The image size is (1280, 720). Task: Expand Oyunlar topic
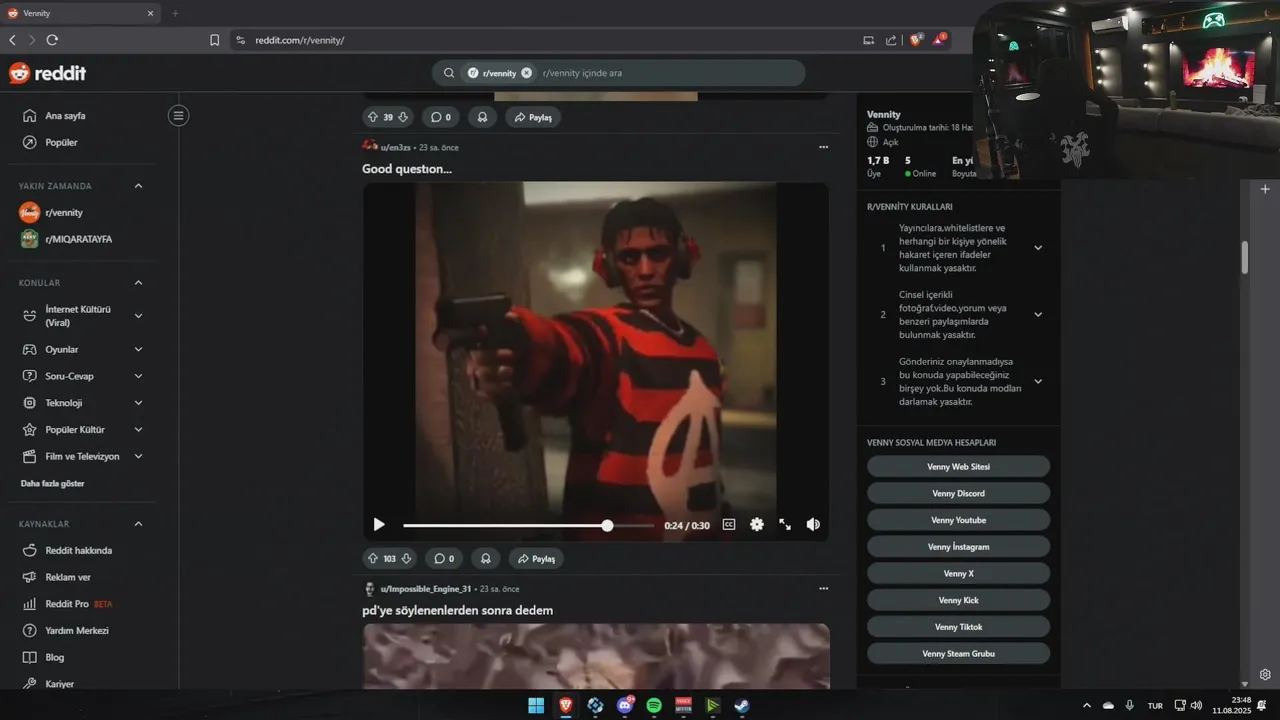138,349
